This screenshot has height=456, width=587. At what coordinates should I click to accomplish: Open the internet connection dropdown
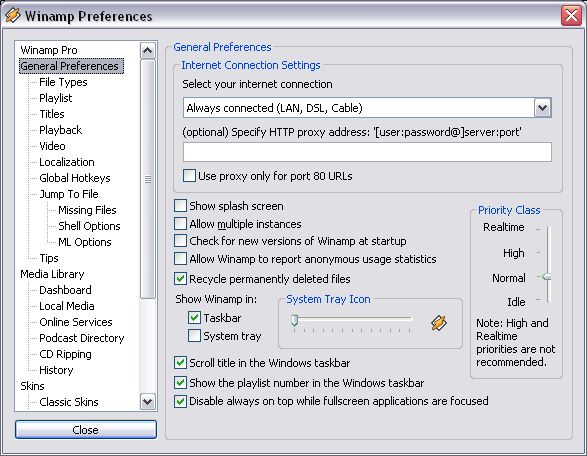coord(542,108)
